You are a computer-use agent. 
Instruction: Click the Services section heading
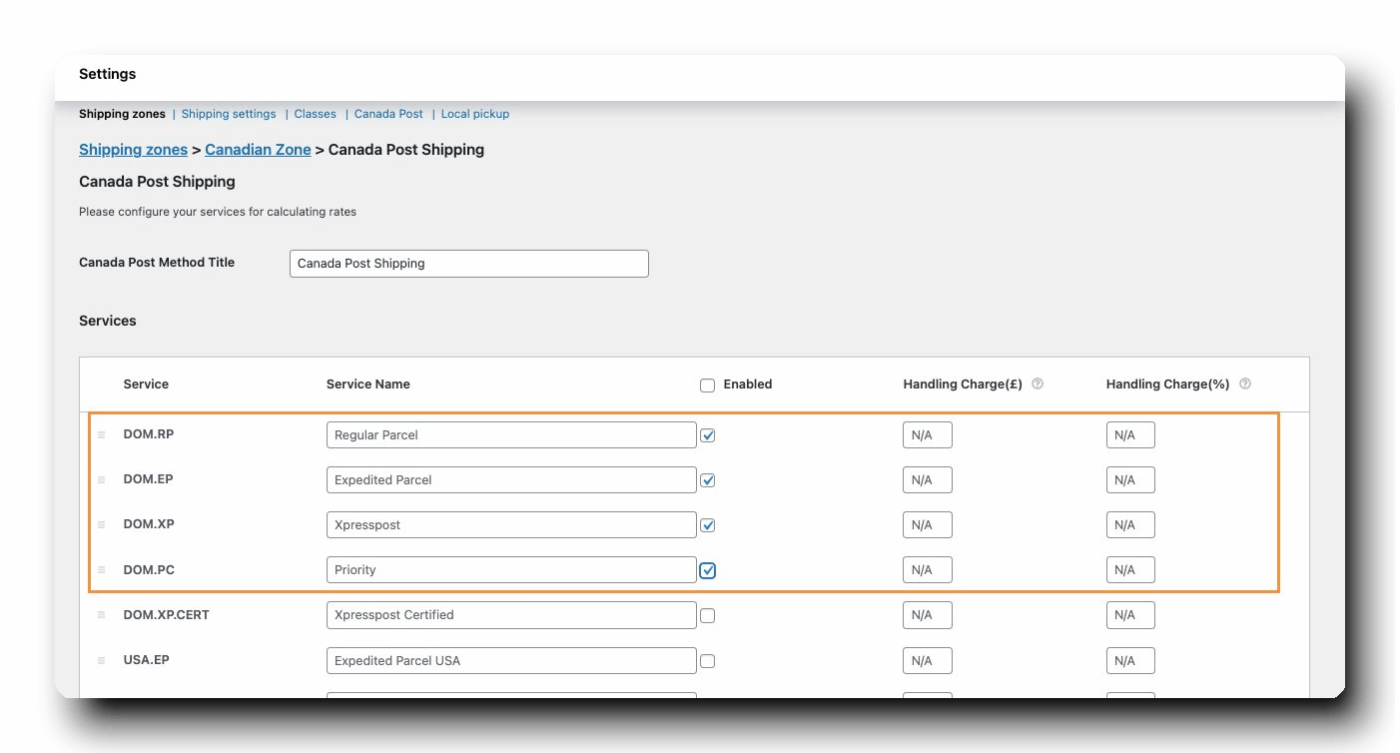pyautogui.click(x=108, y=321)
